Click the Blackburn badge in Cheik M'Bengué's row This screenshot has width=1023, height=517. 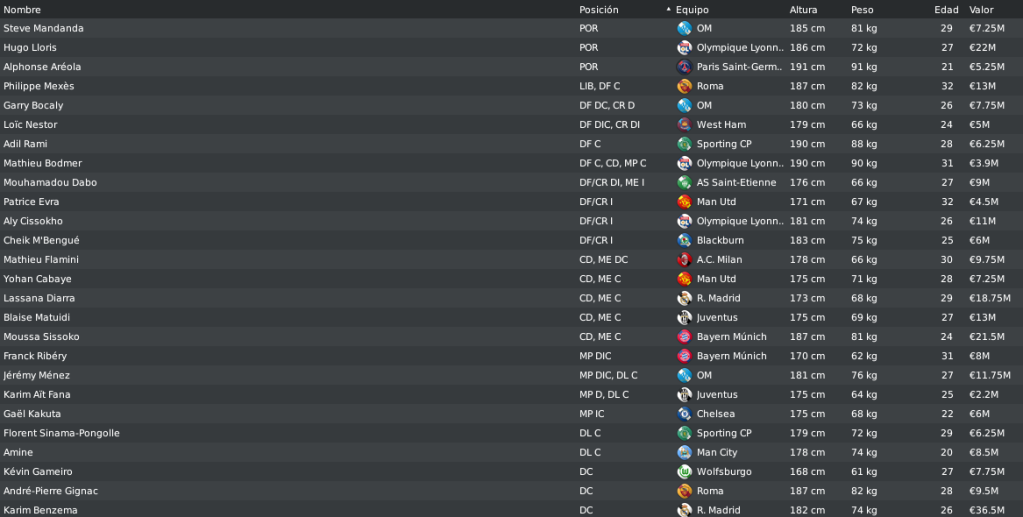click(684, 241)
